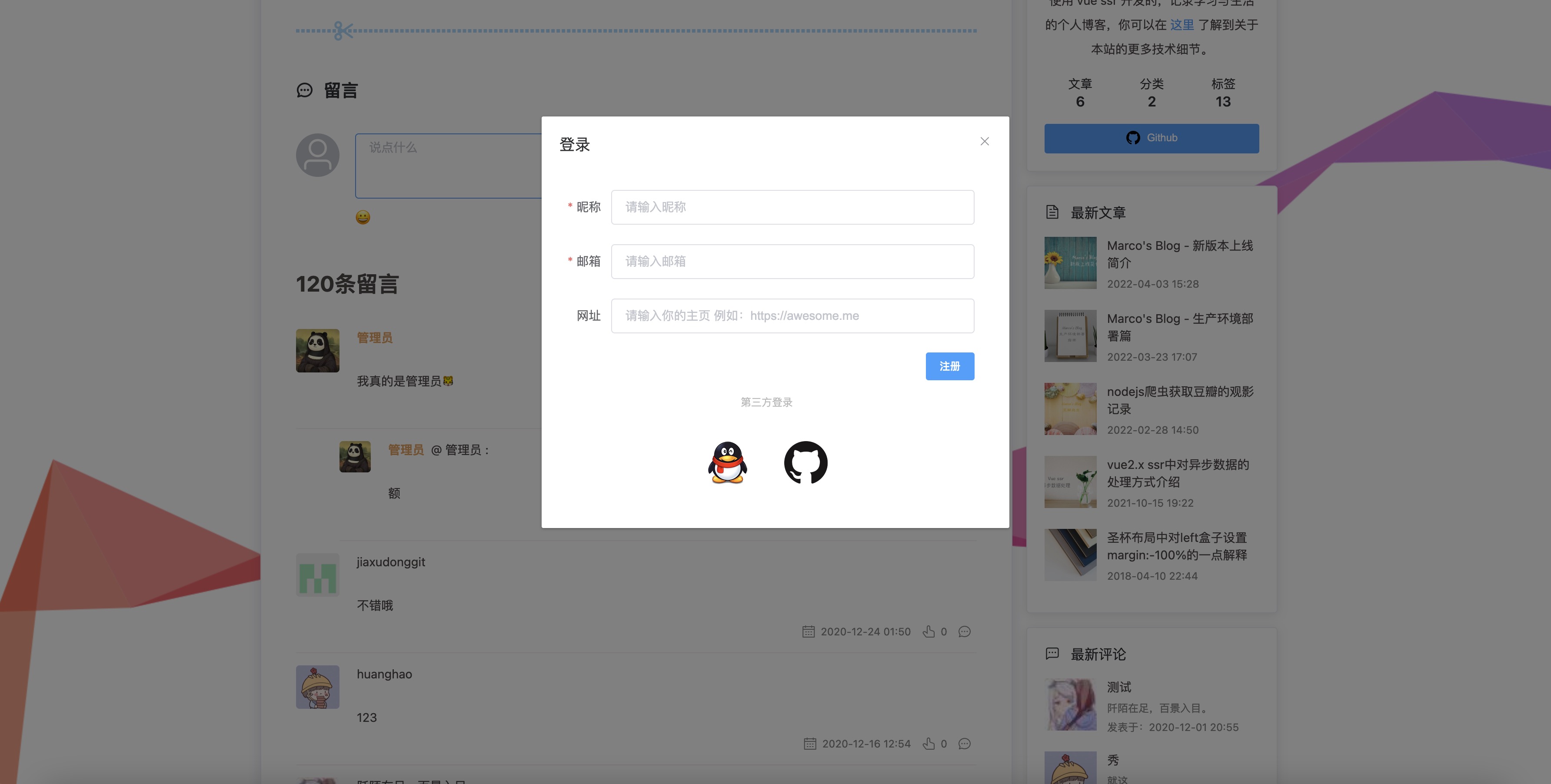Close the login dialog with X
The image size is (1551, 784).
(x=985, y=142)
